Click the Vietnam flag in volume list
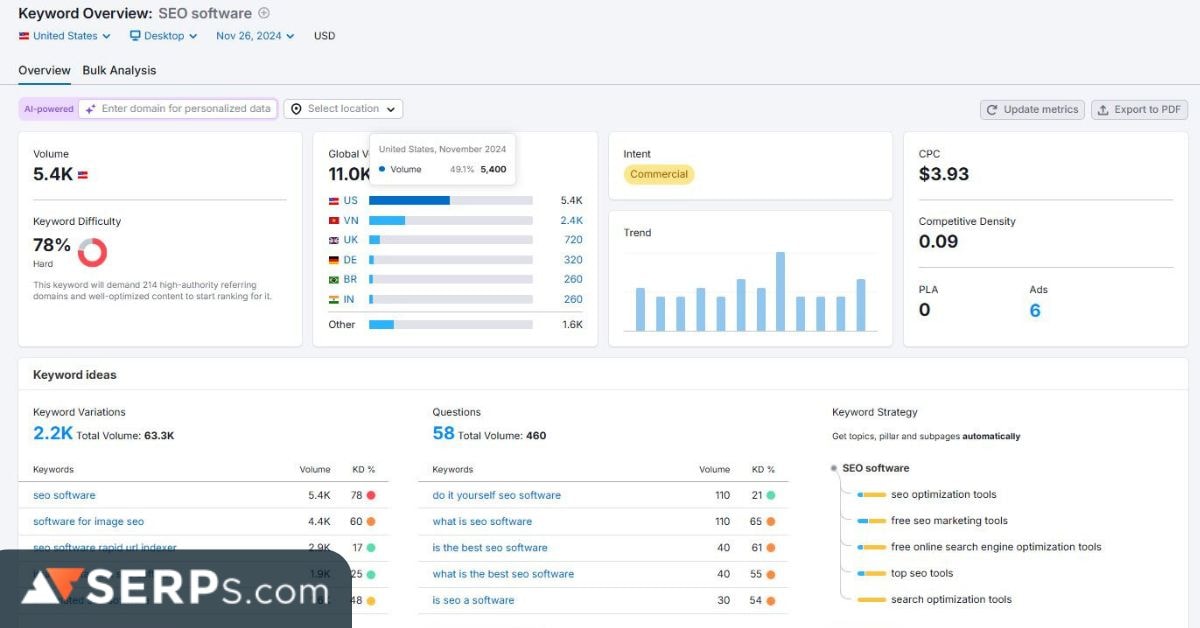Viewport: 1200px width, 628px height. click(334, 221)
